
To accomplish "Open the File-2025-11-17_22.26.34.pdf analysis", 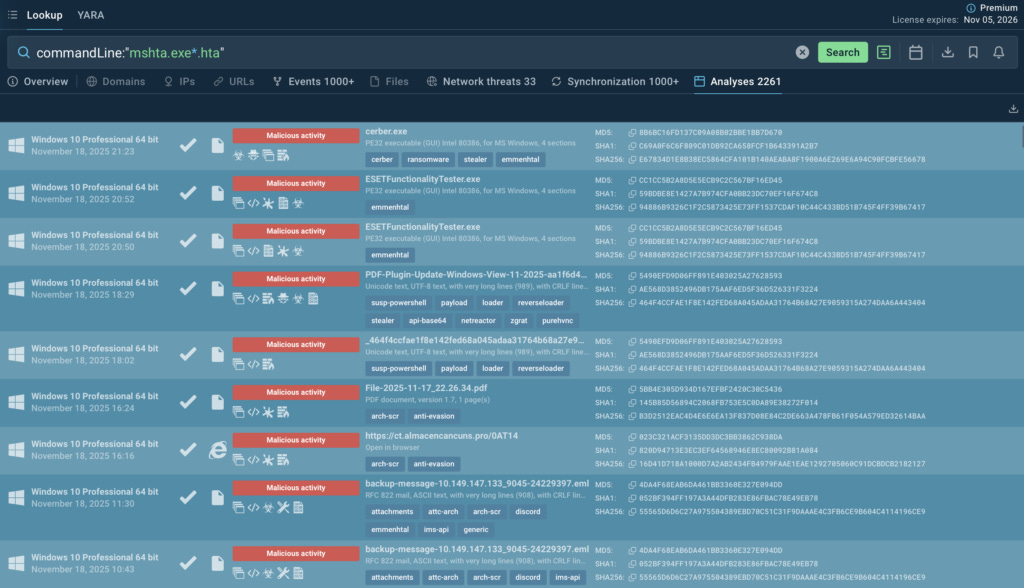I will coord(426,387).
